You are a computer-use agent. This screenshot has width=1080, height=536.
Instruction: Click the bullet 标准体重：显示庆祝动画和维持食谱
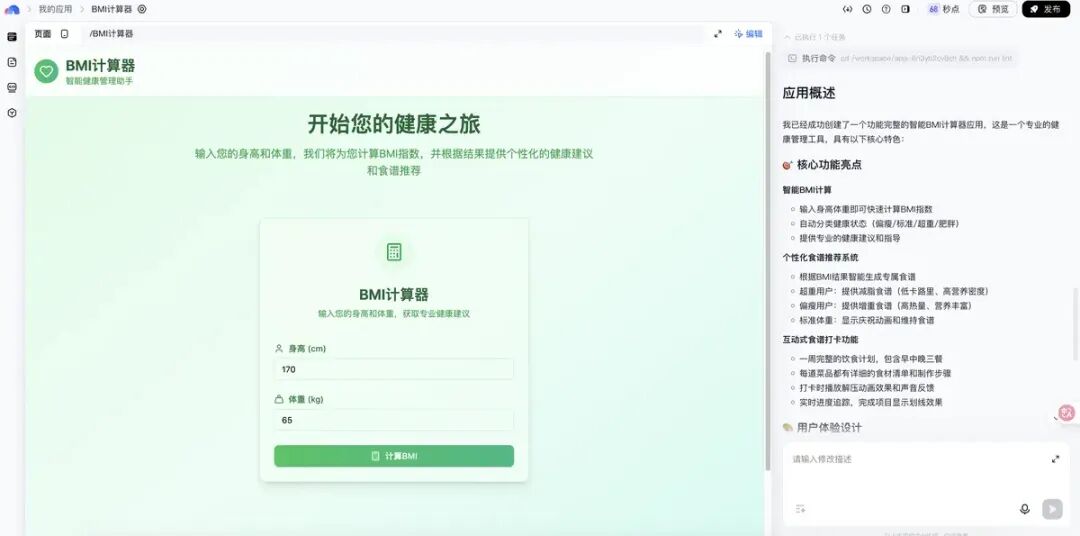tap(866, 320)
